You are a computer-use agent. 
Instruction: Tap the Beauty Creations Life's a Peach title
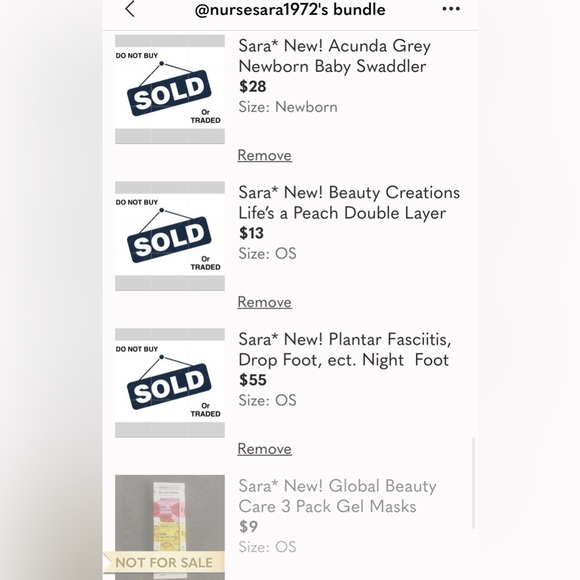tap(349, 203)
